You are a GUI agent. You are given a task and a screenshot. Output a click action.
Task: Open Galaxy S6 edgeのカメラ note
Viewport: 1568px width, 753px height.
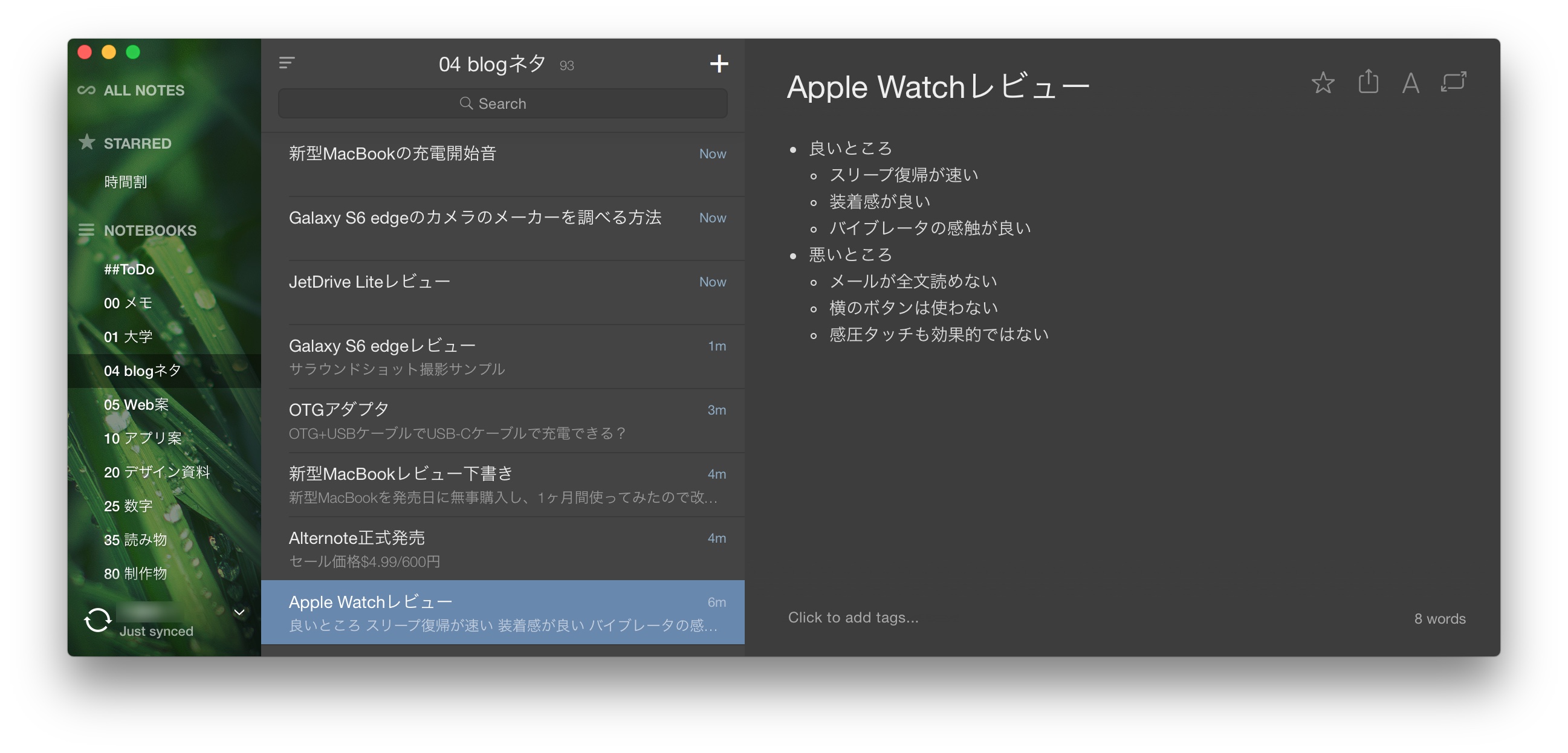[503, 228]
